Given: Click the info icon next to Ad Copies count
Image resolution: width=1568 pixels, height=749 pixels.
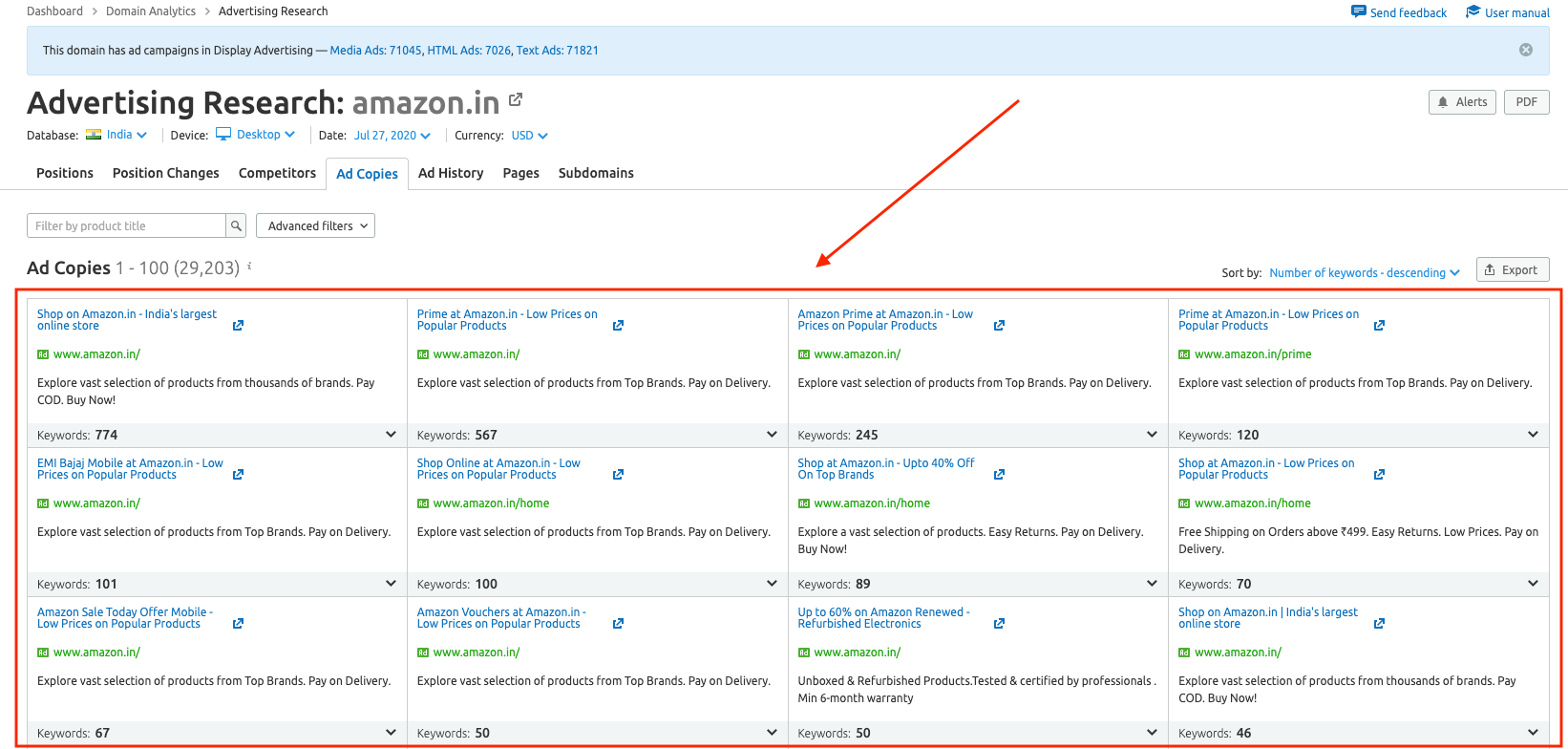Looking at the screenshot, I should 249,267.
